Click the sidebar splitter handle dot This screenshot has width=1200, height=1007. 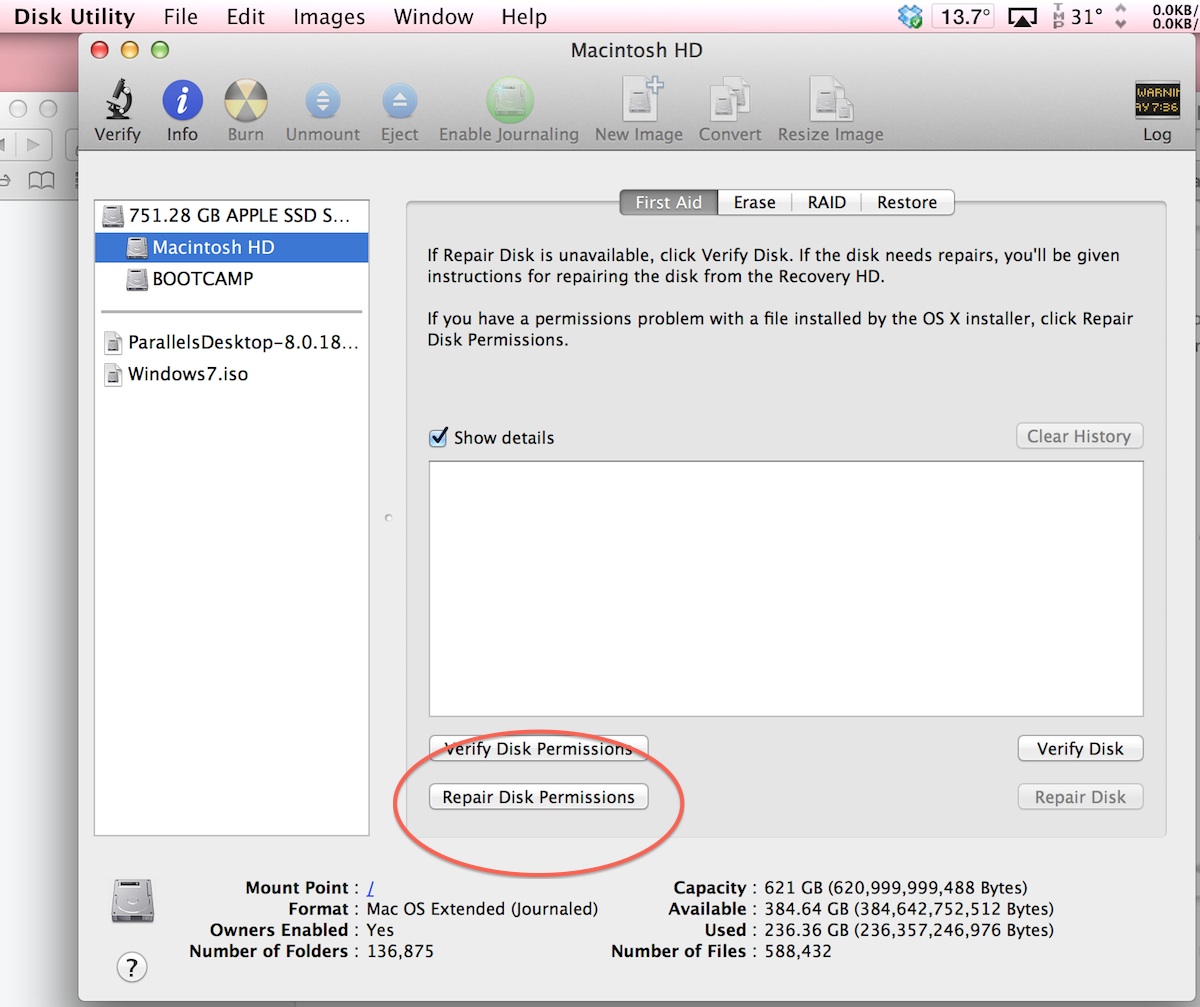[388, 517]
